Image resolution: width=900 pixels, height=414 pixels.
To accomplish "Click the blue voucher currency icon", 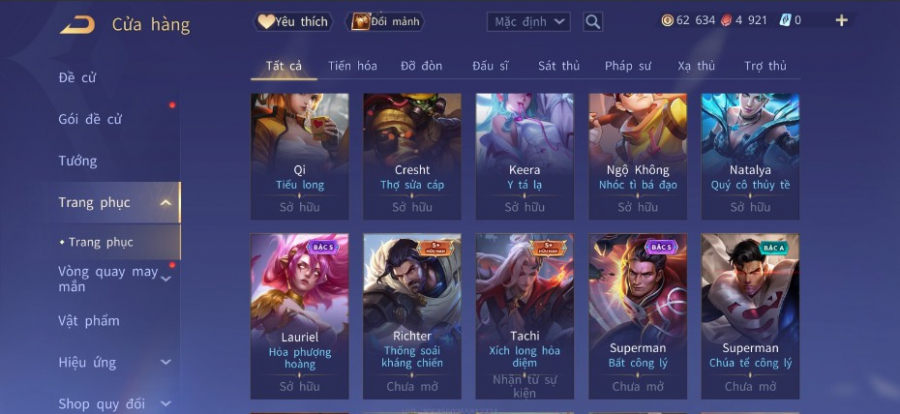I will point(785,21).
